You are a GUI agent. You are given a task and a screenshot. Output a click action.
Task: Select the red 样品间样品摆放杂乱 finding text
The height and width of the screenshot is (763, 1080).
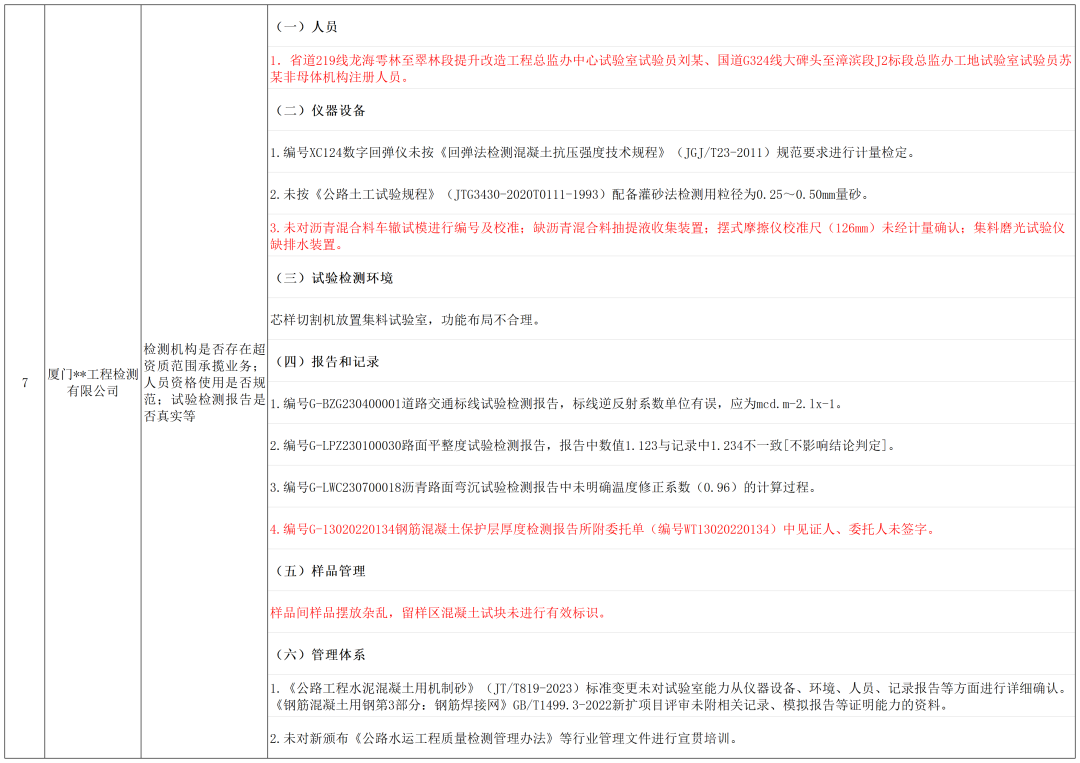click(x=438, y=612)
